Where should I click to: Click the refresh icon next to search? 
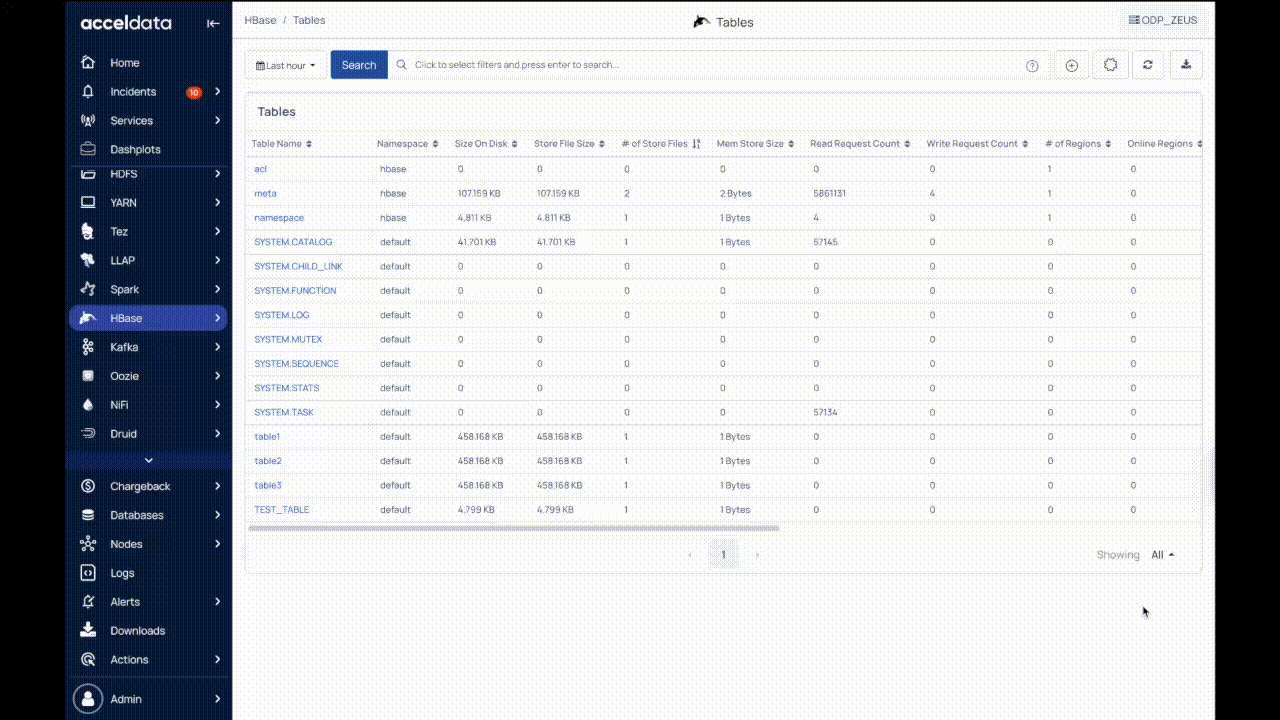coord(1148,65)
